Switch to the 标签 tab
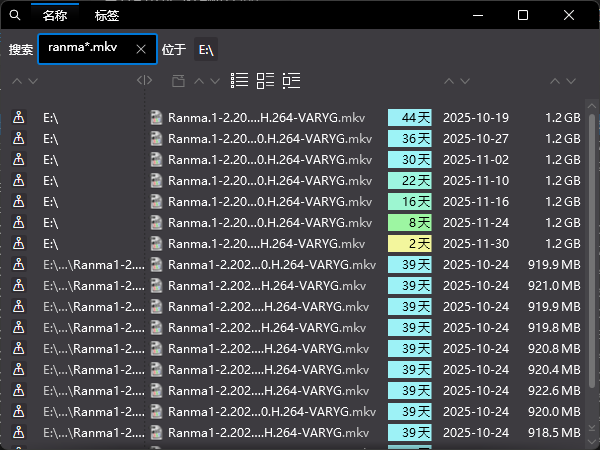 107,15
